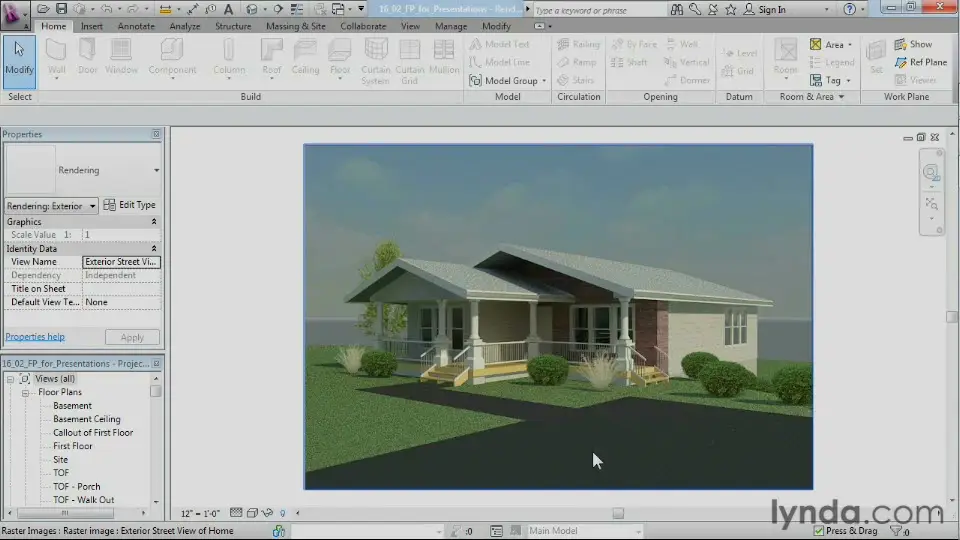Open the Area dropdown arrow
Viewport: 960px width, 540px height.
(850, 45)
